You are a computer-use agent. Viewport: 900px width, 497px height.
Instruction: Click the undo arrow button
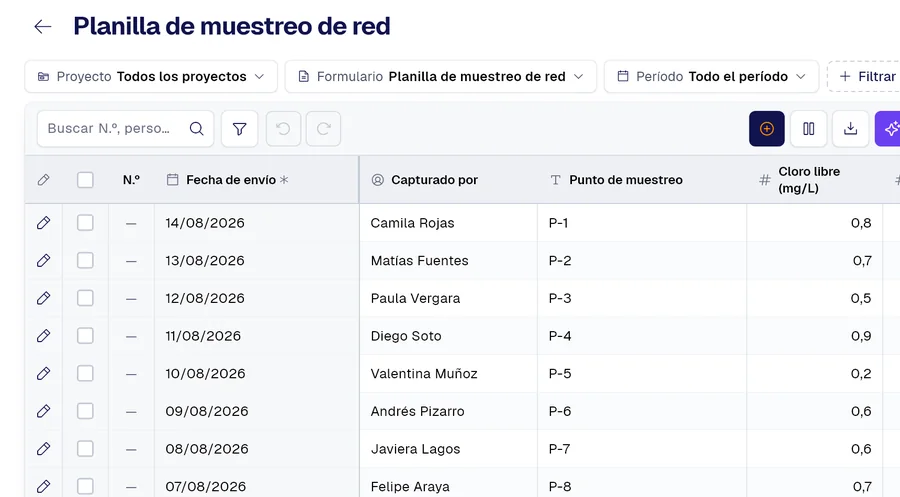pos(283,129)
